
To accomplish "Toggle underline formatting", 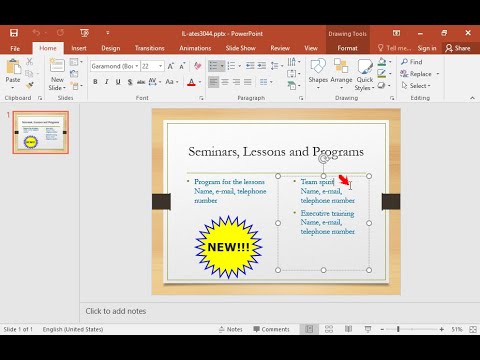I will click(118, 82).
